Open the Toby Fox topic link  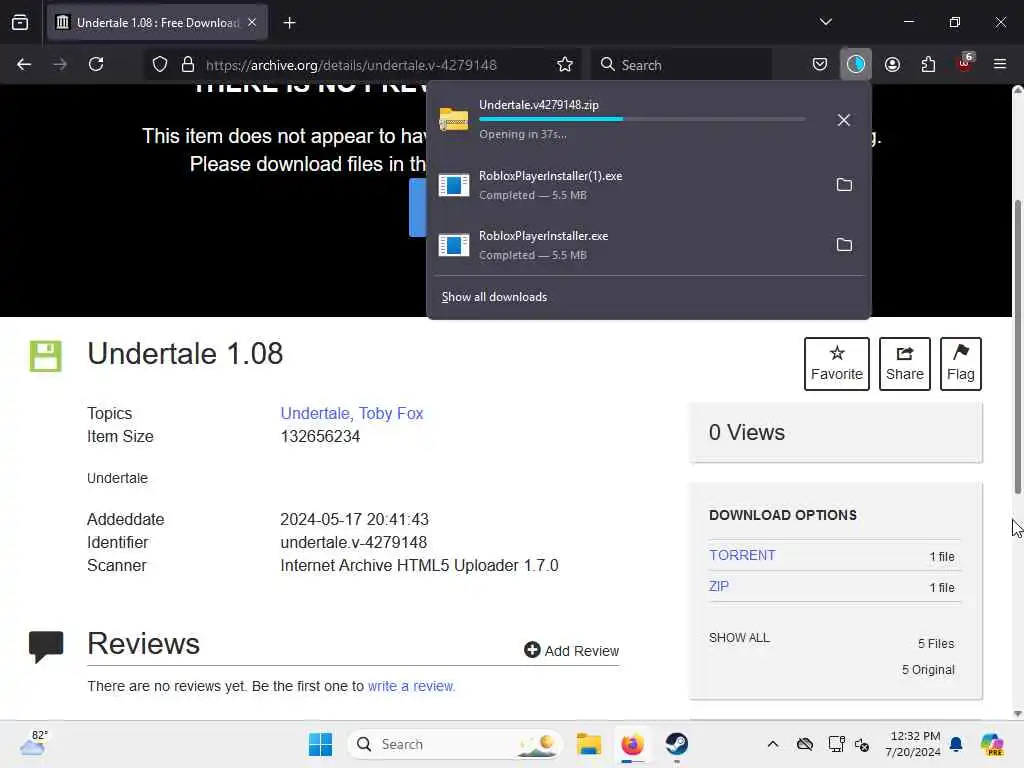[391, 413]
